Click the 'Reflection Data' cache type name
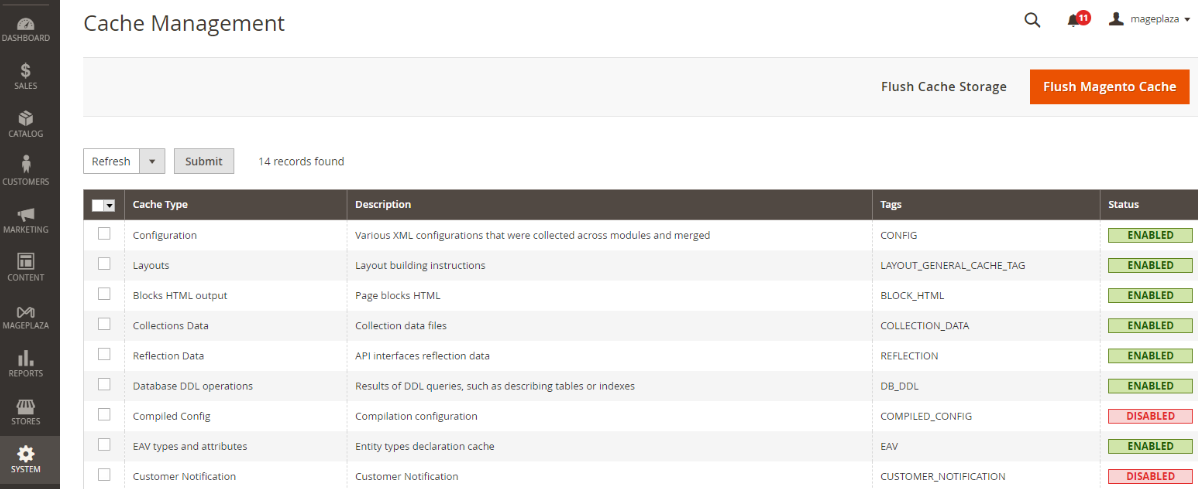Screen dimensions: 1198x489 click(x=168, y=356)
